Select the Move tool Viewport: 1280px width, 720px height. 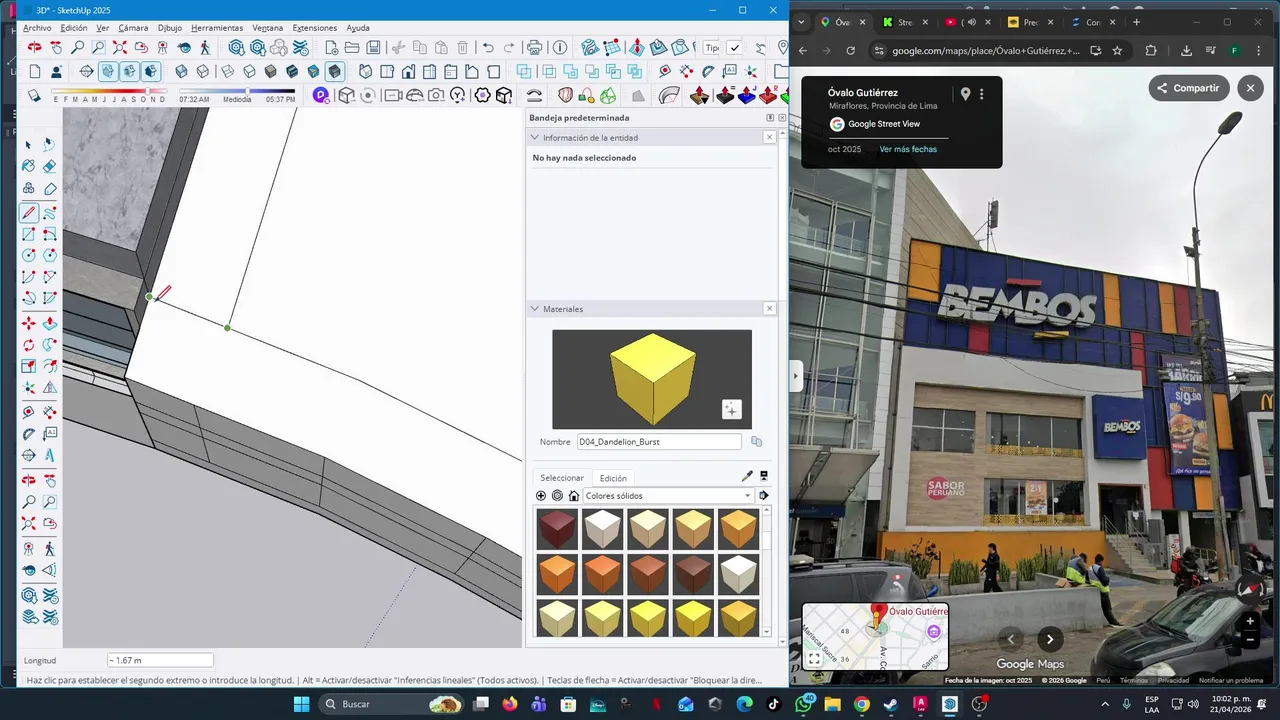click(28, 323)
